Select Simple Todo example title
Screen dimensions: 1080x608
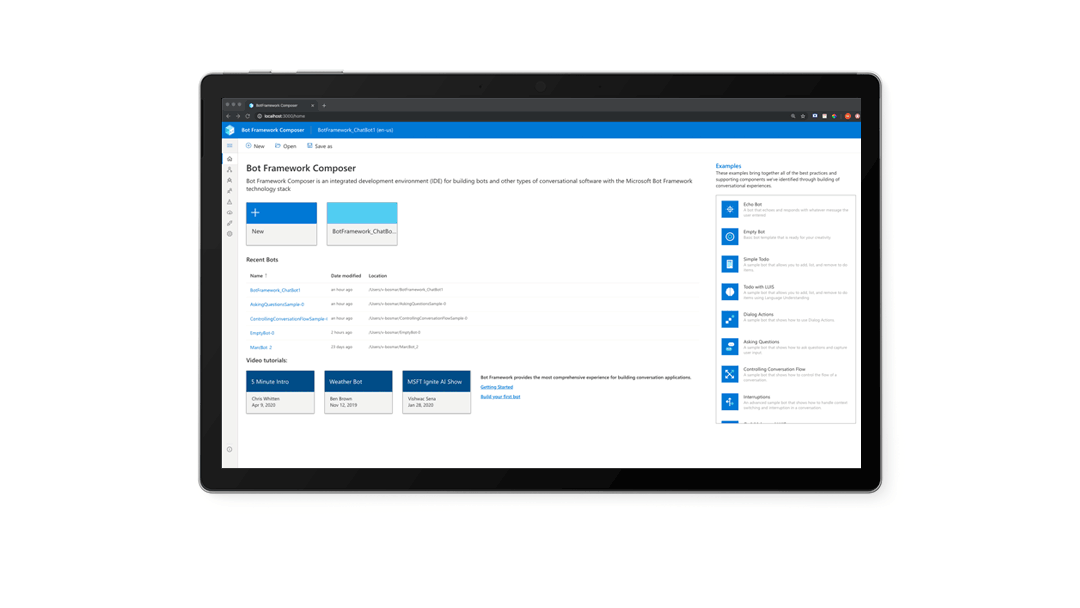(x=756, y=260)
